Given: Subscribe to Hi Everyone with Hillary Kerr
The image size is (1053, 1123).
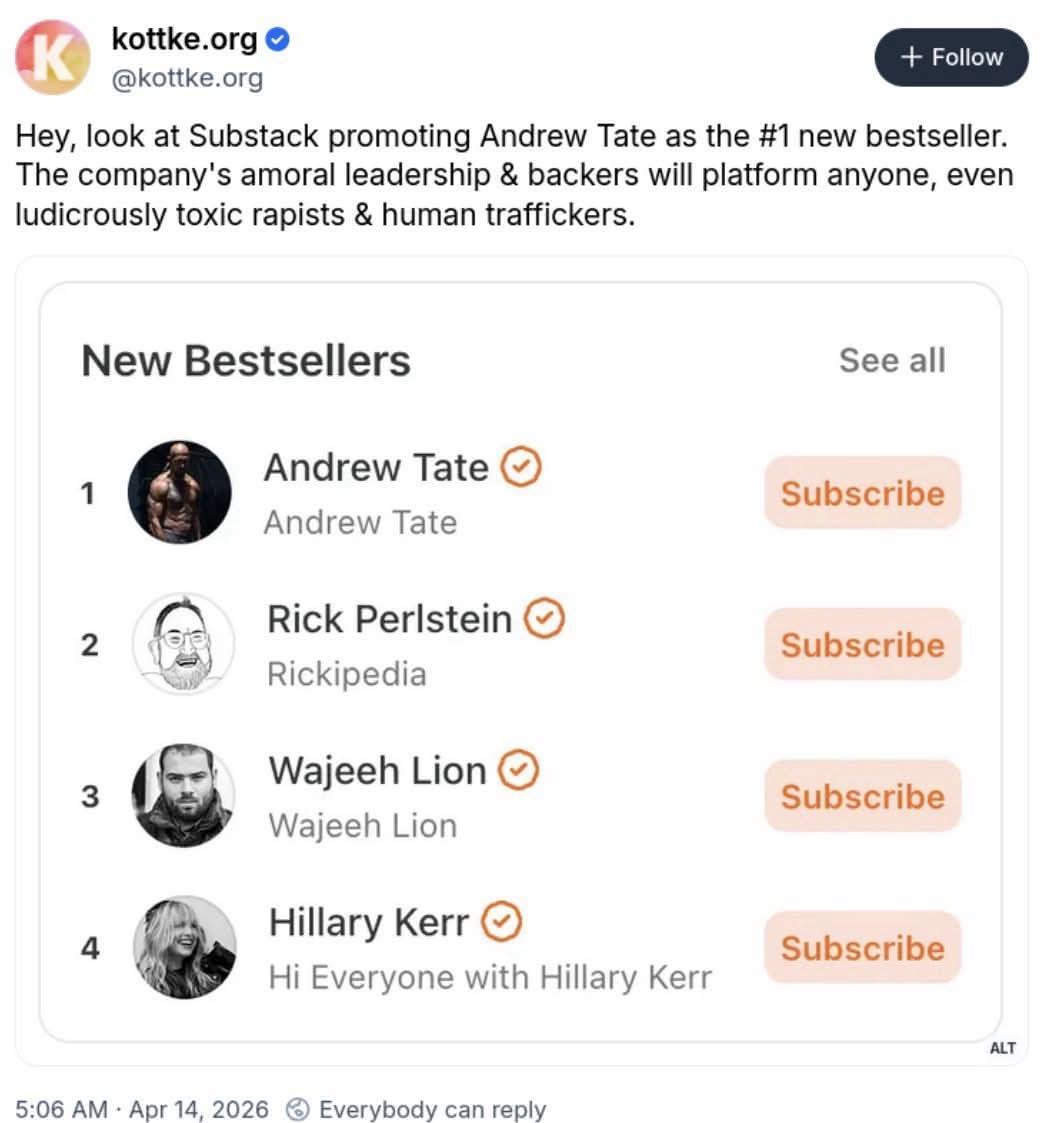Looking at the screenshot, I should [862, 948].
